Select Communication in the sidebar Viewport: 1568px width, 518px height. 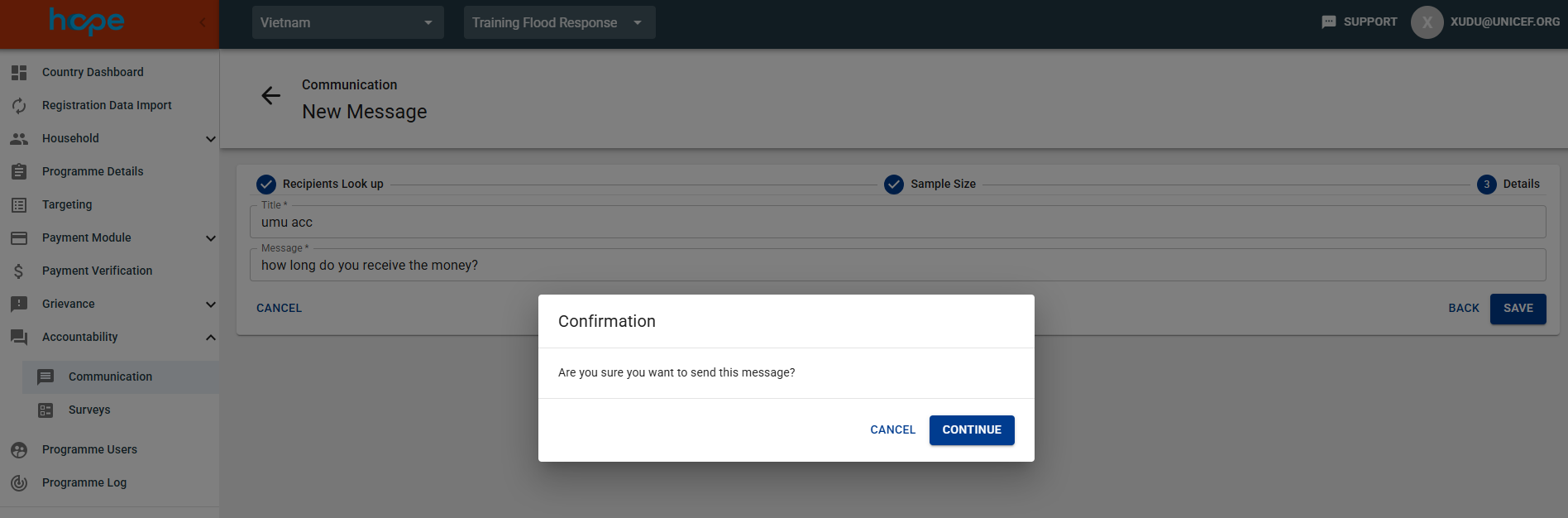pos(110,377)
